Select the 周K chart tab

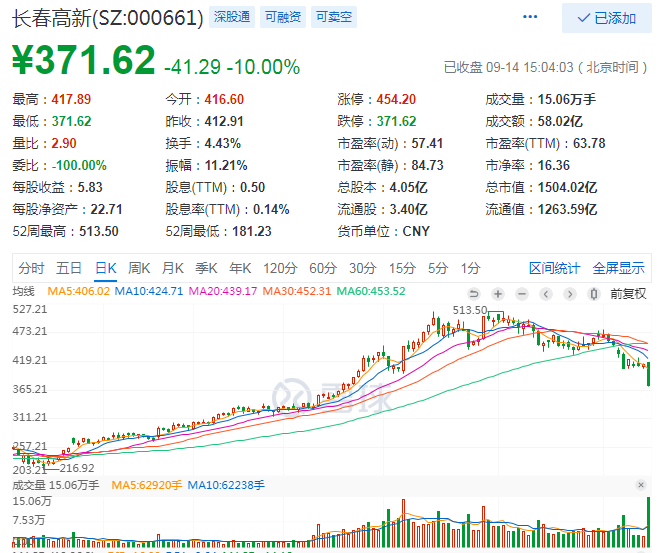click(x=139, y=268)
